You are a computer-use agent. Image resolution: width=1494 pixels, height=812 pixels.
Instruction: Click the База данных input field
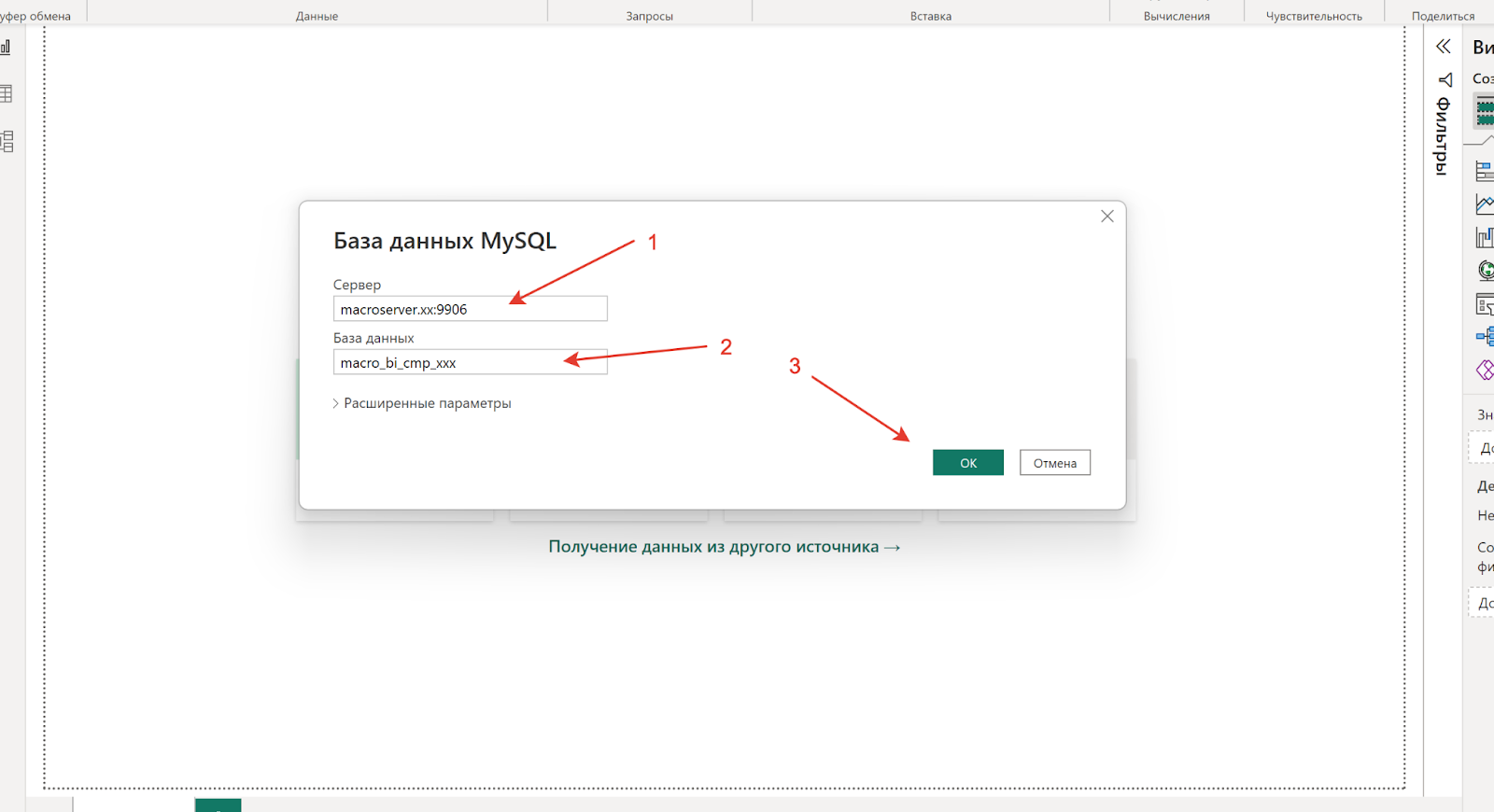[x=470, y=362]
